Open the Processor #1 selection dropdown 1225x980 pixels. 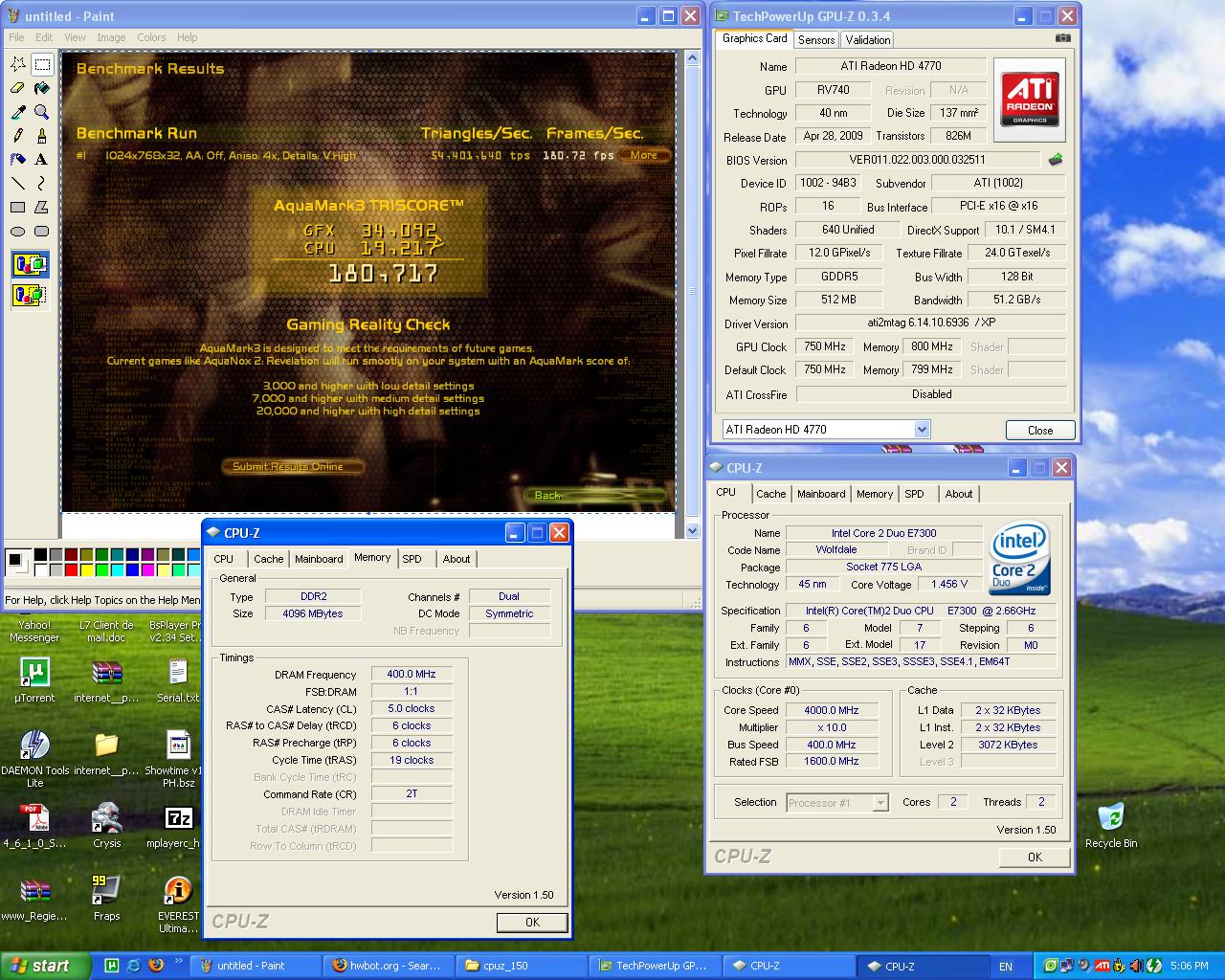point(880,803)
